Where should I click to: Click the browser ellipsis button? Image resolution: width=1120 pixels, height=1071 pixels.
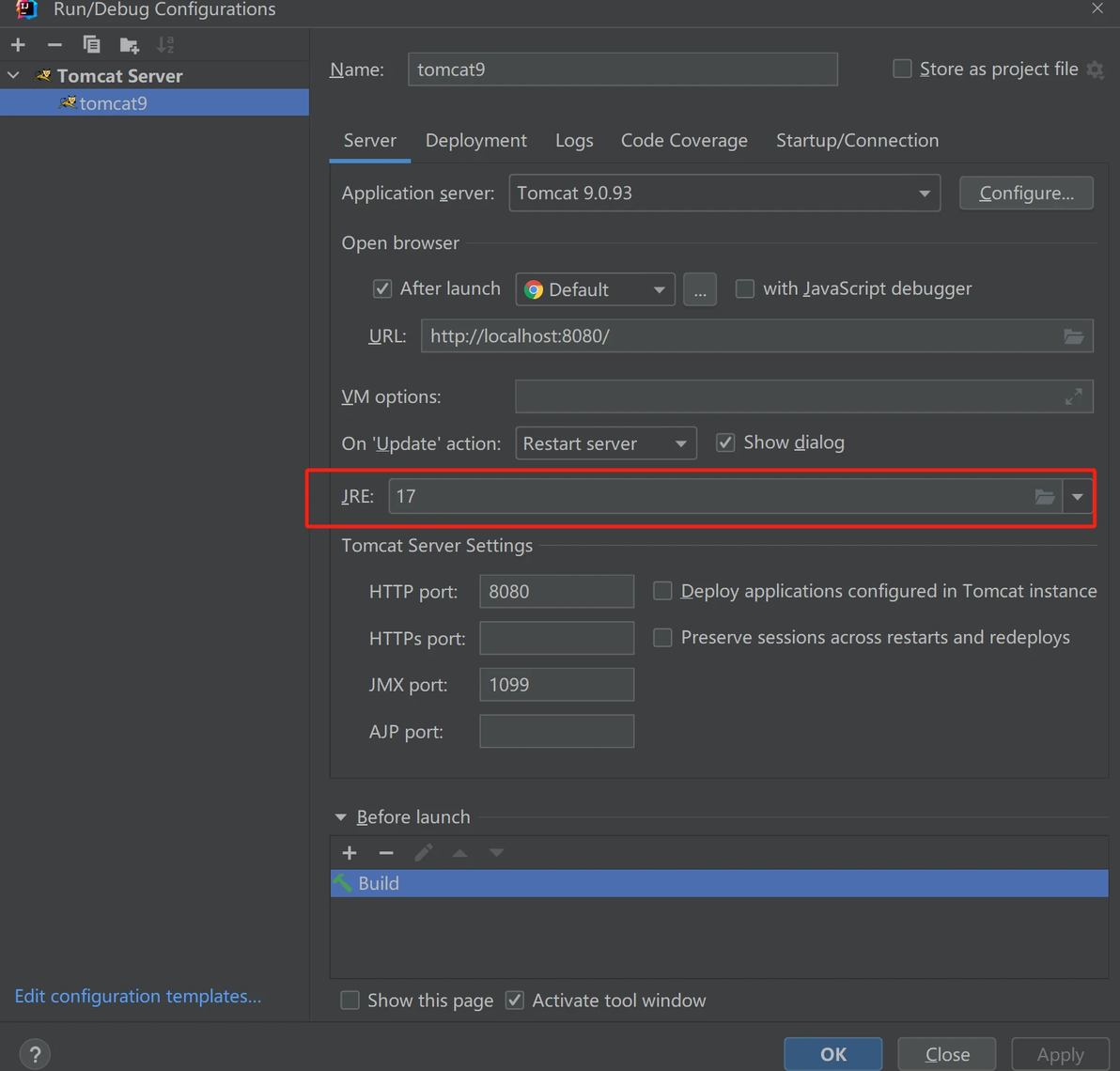tap(699, 289)
